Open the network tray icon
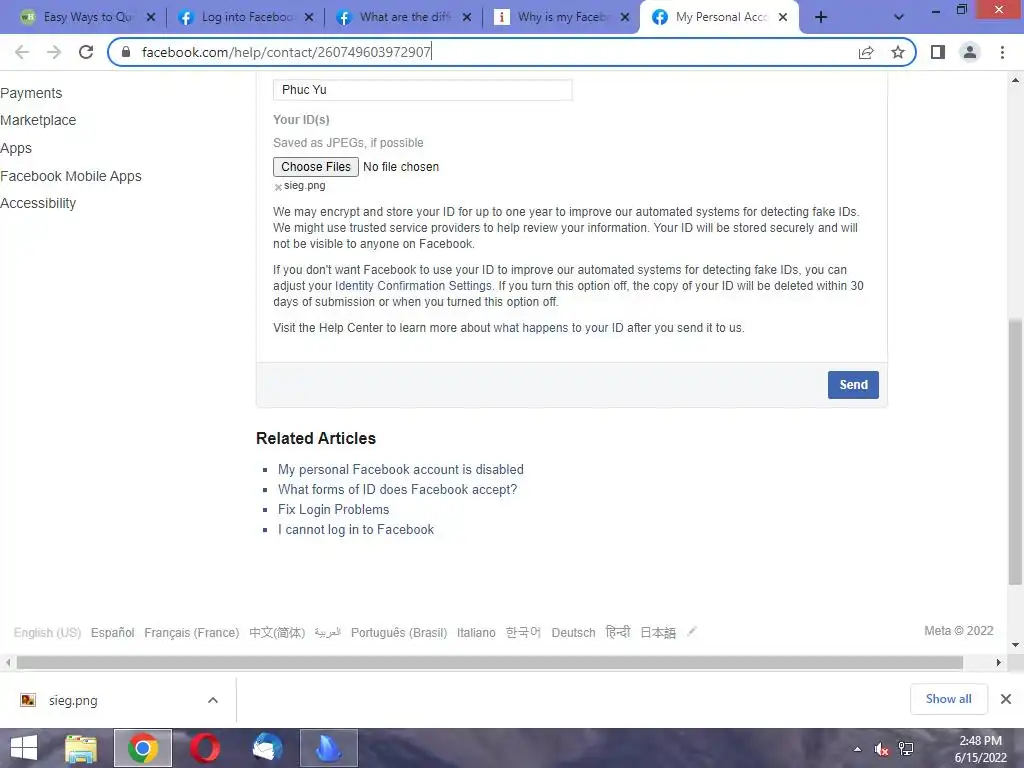The height and width of the screenshot is (768, 1024). click(x=906, y=749)
